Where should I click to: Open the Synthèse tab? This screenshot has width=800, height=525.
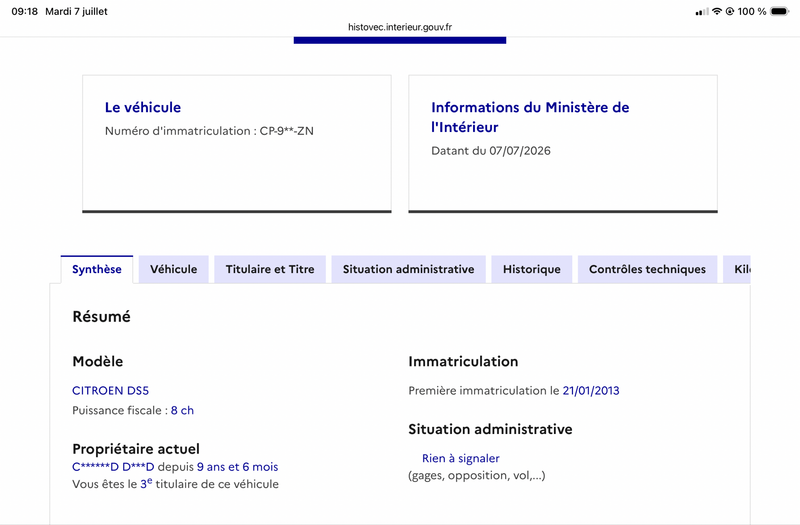tap(97, 269)
